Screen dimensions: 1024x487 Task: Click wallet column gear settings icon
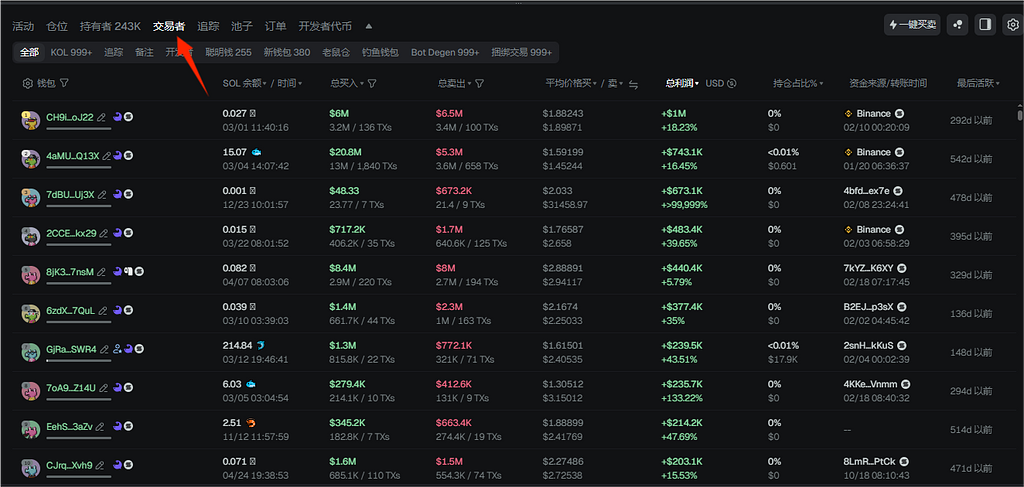(x=28, y=84)
